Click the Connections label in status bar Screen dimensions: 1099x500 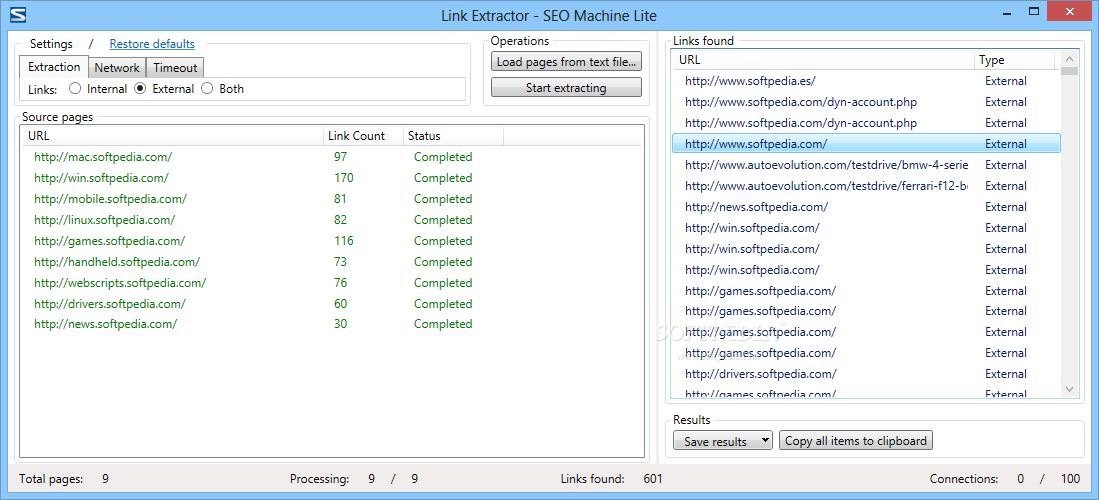pyautogui.click(x=964, y=480)
